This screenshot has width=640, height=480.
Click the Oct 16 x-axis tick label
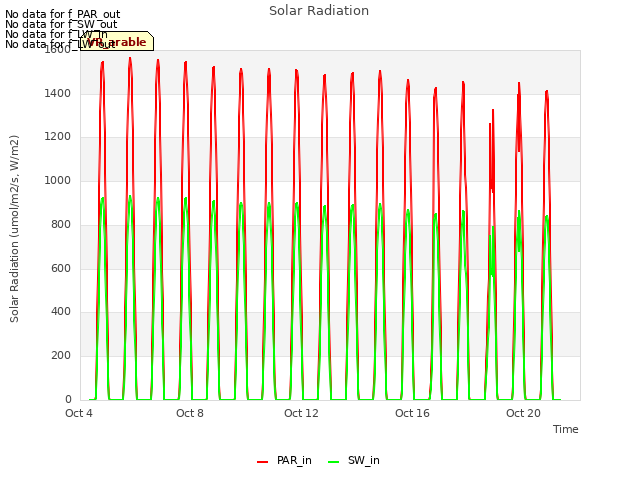coord(412,413)
